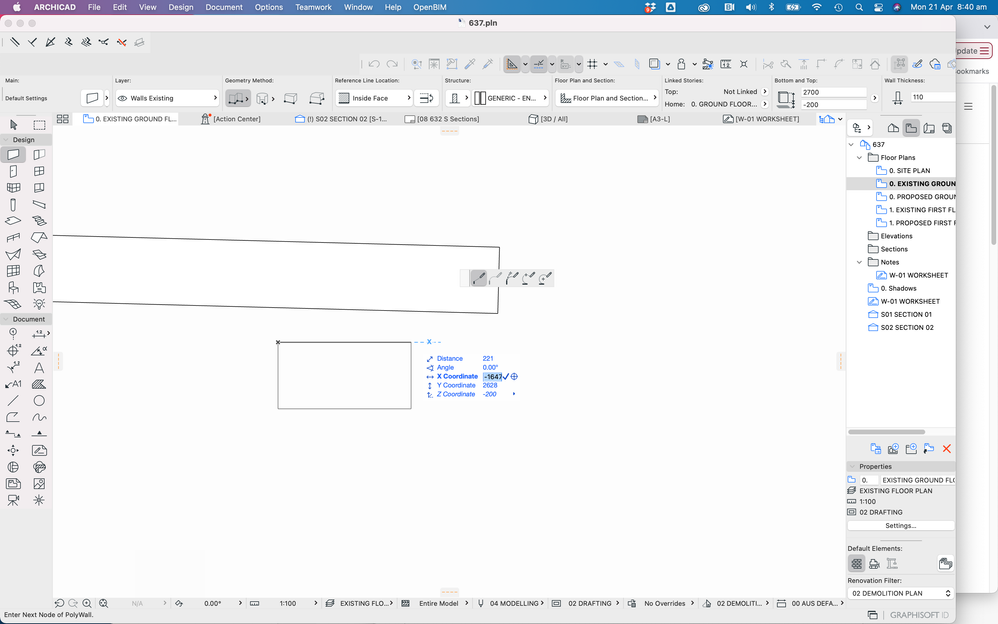Activate the Fill tool
This screenshot has width=998, height=624.
coord(39,384)
